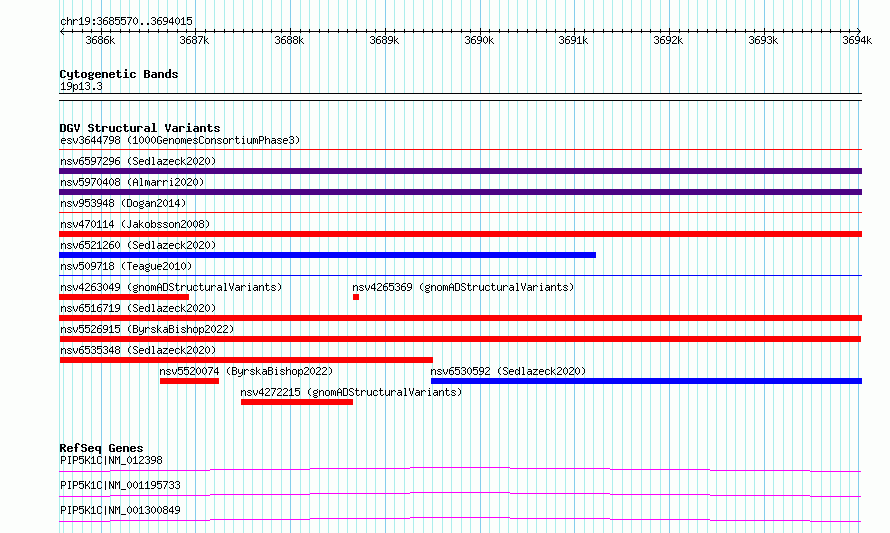Click the 3688k ruler tick label
890x533 pixels.
pyautogui.click(x=289, y=40)
